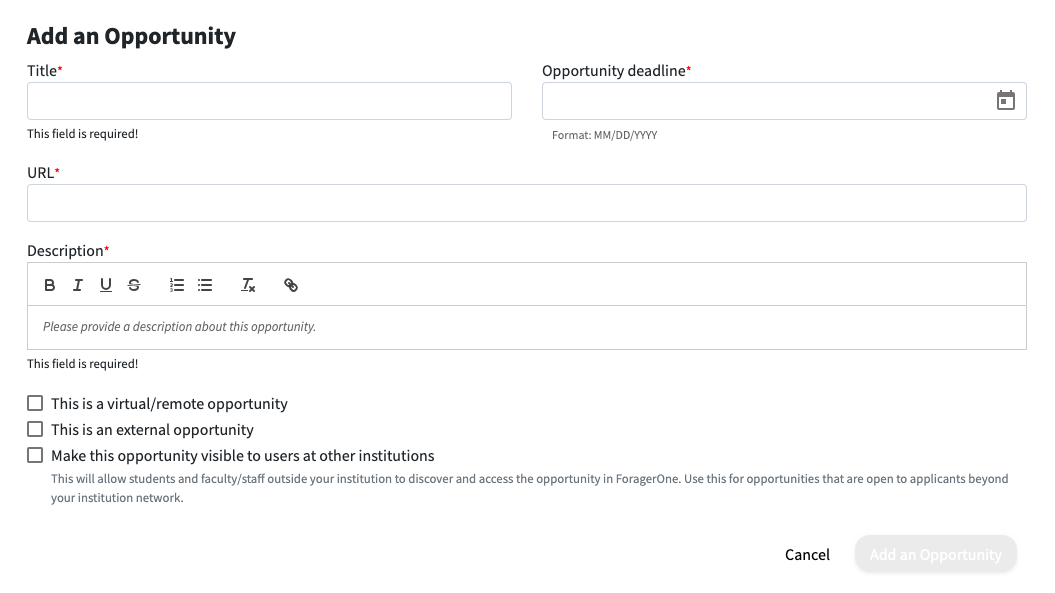The height and width of the screenshot is (593, 1055).
Task: Underline selected description text
Action: [106, 285]
